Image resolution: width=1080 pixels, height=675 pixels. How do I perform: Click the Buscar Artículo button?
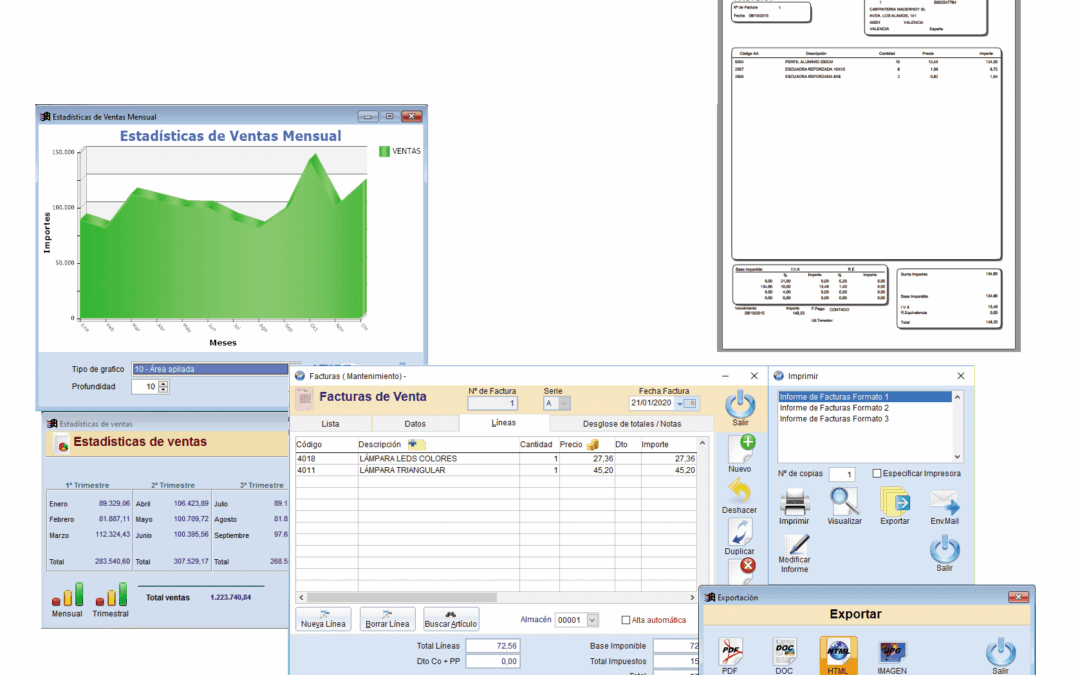[x=450, y=619]
